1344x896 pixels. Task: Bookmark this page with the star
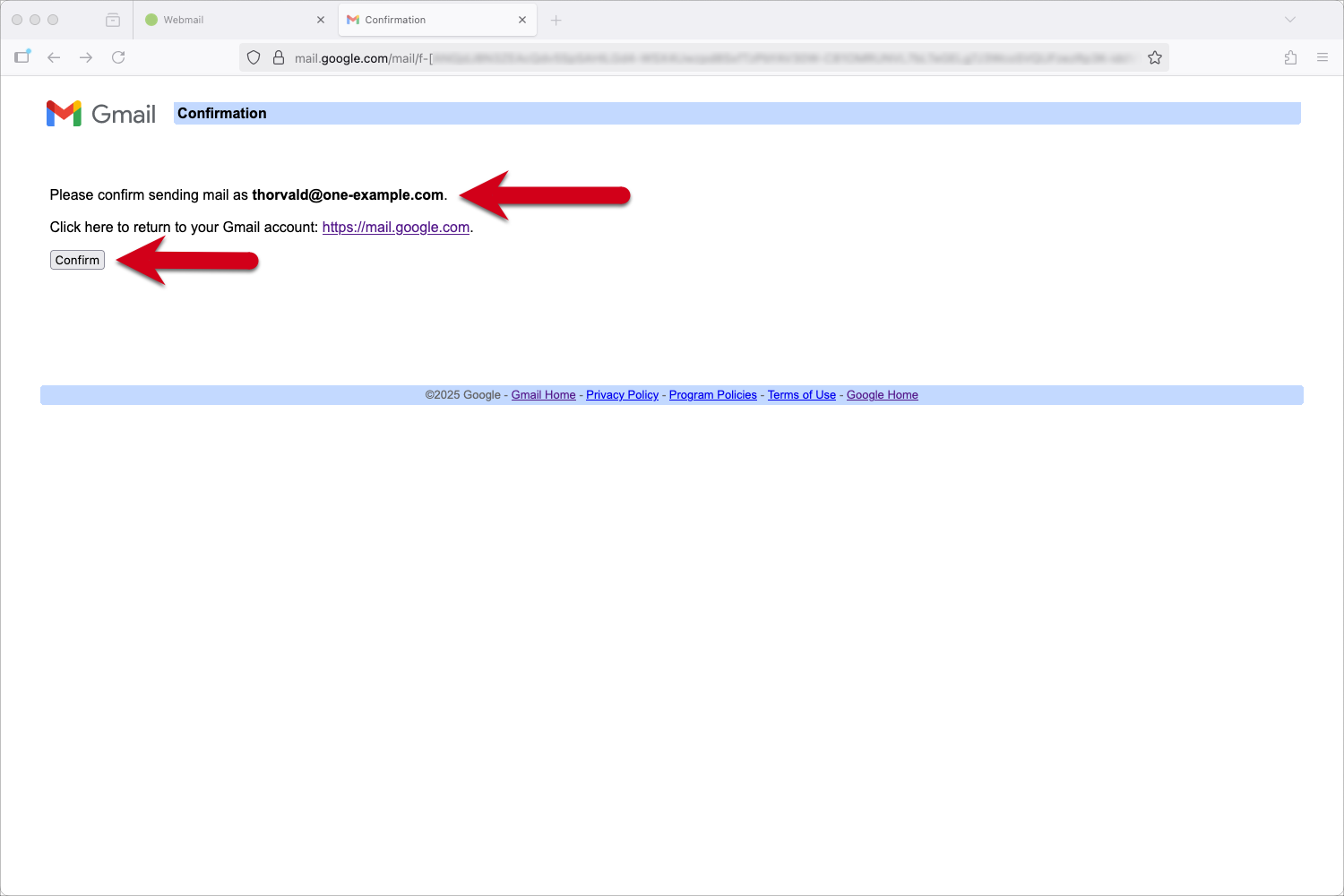tap(1155, 57)
